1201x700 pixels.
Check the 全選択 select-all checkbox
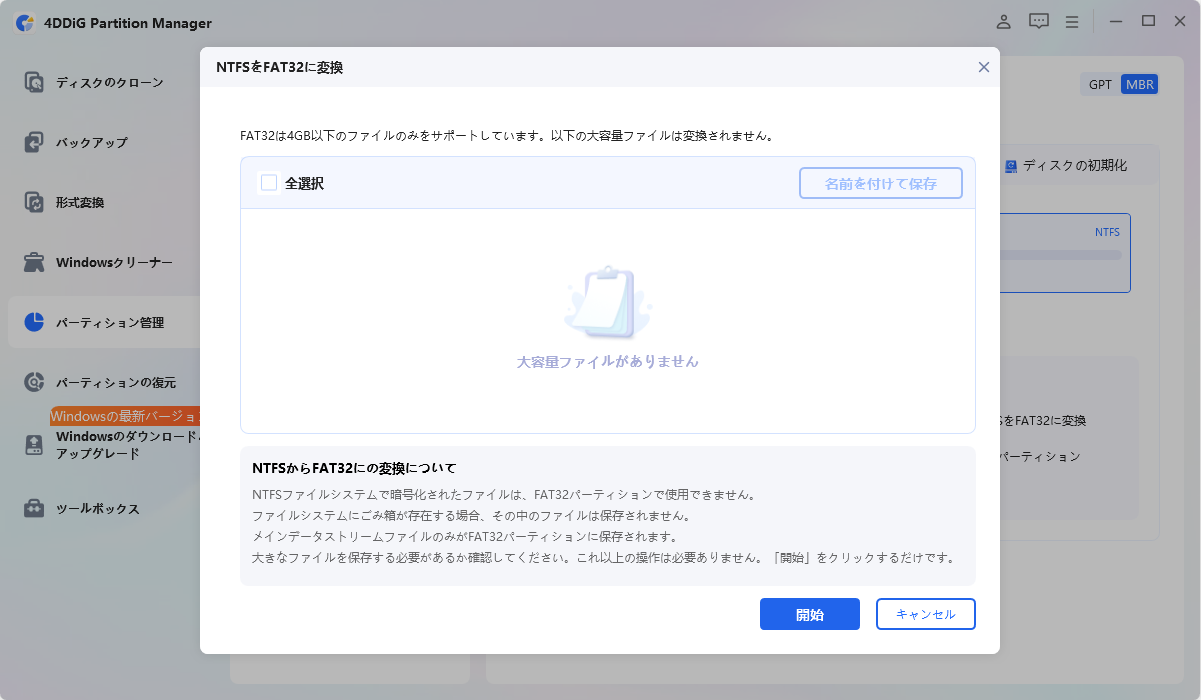pyautogui.click(x=268, y=183)
